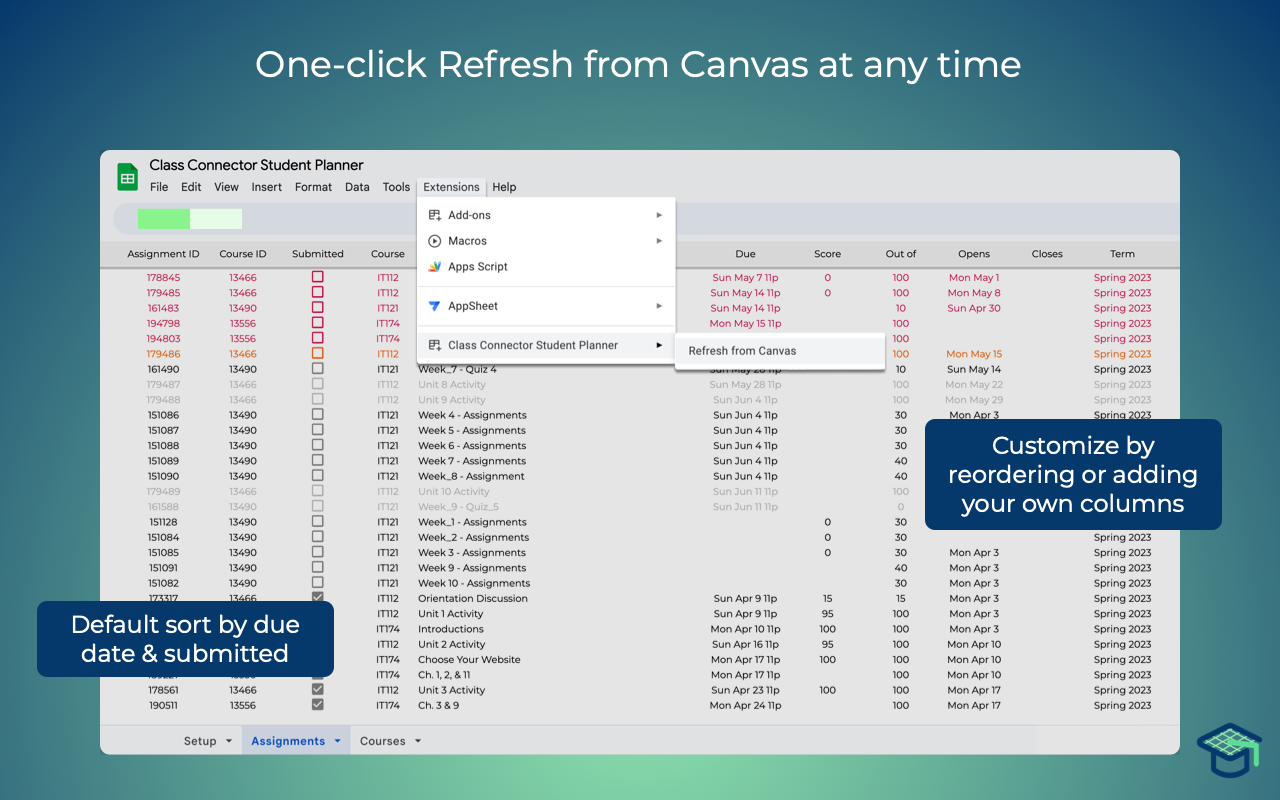The width and height of the screenshot is (1280, 800).
Task: Uncheck Submitted box for assignment 178561
Action: coord(318,689)
